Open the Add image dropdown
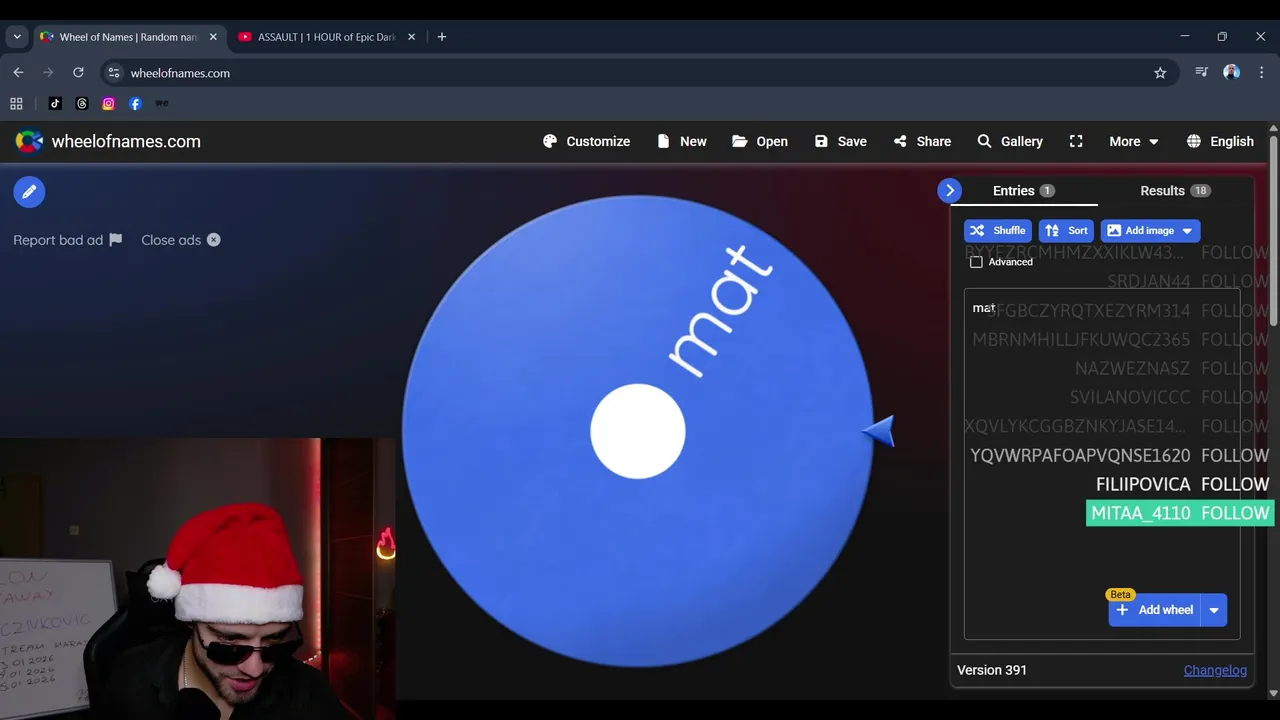Viewport: 1280px width, 720px height. pos(1150,230)
